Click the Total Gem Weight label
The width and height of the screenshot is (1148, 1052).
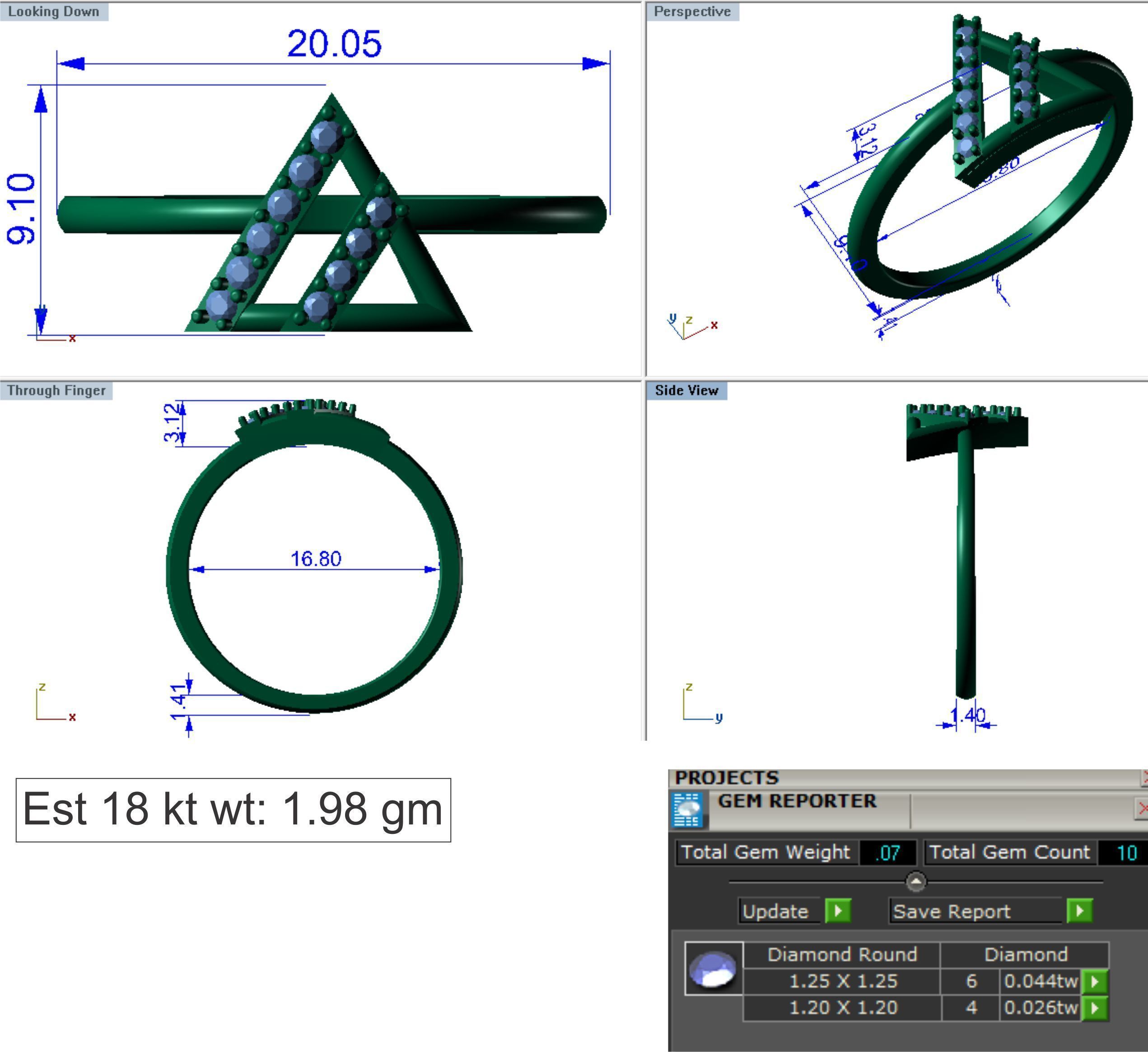[x=765, y=852]
